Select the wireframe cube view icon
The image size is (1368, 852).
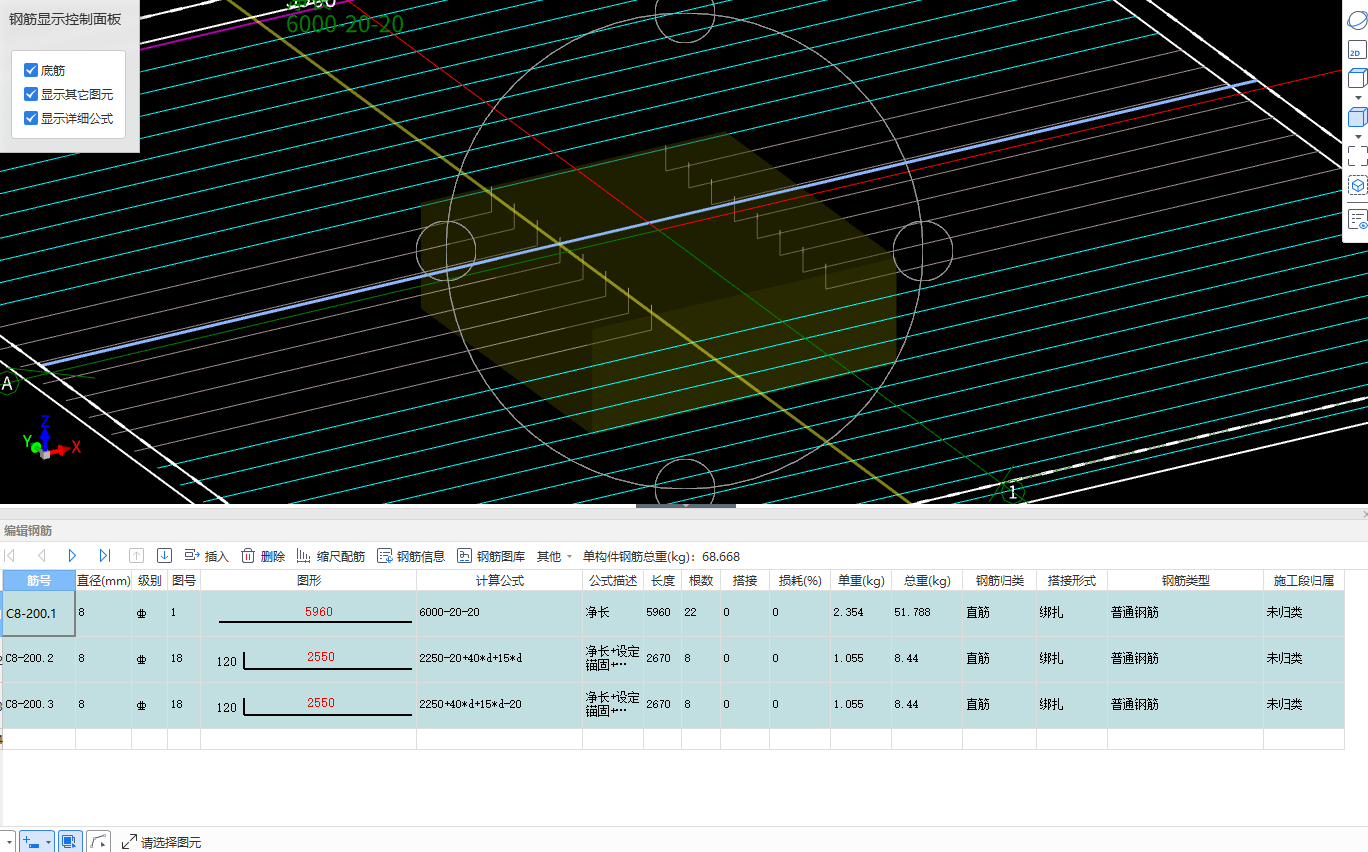point(1357,78)
